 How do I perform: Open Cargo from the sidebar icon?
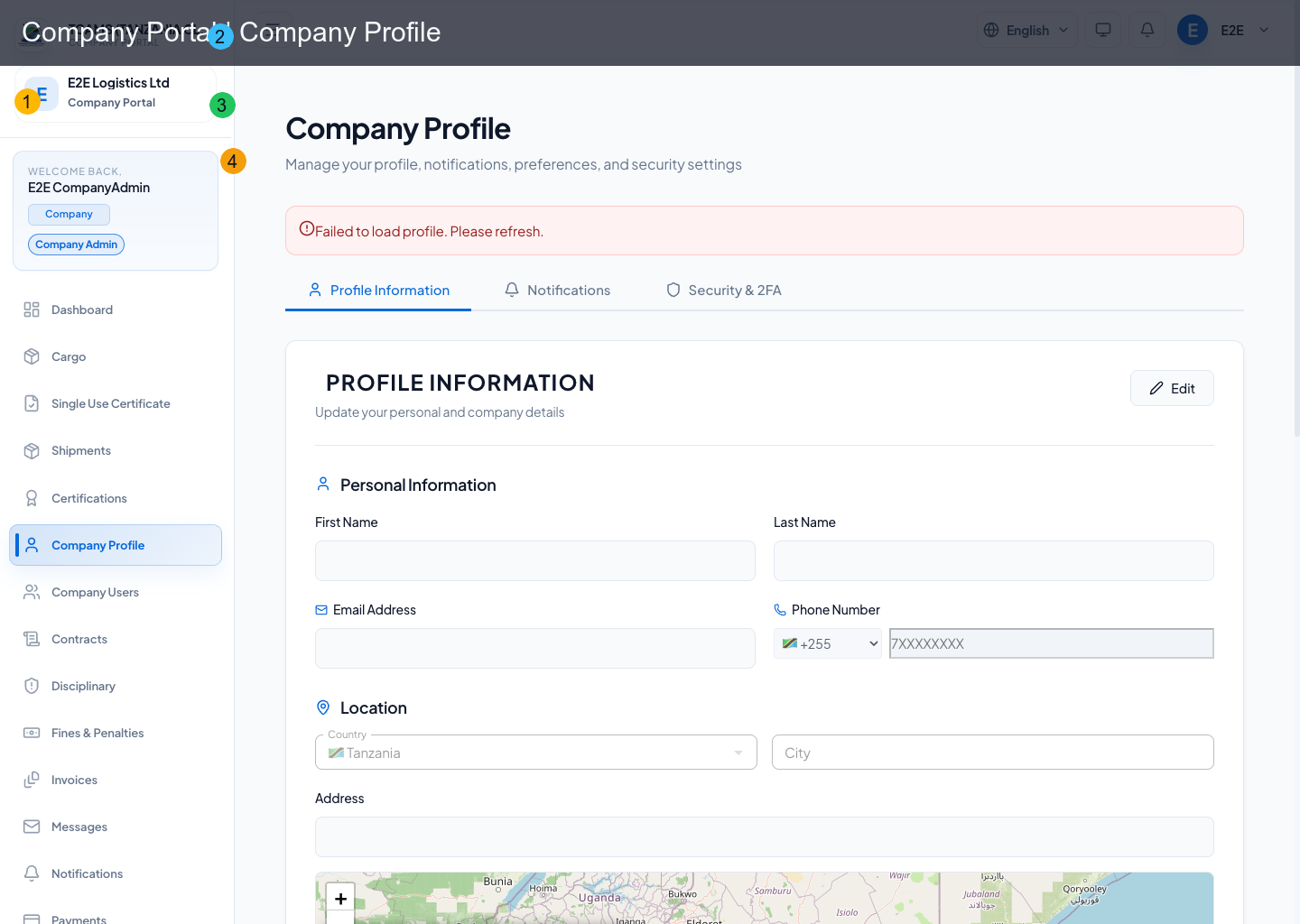[x=32, y=356]
